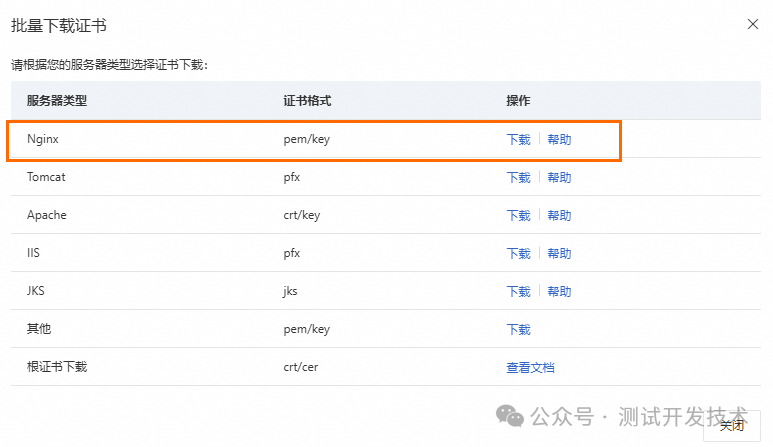773x447 pixels.
Task: Open help for Nginx certificate
Action: click(559, 140)
